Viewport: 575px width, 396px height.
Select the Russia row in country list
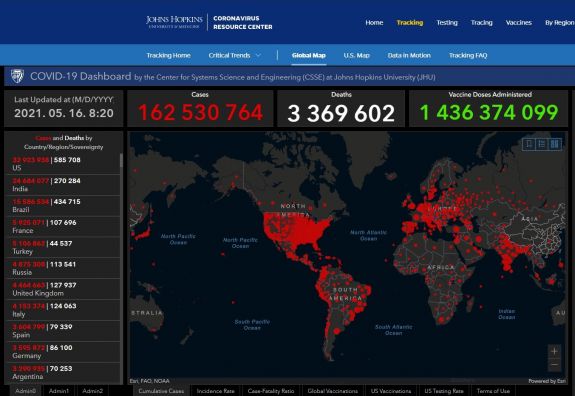[63, 268]
